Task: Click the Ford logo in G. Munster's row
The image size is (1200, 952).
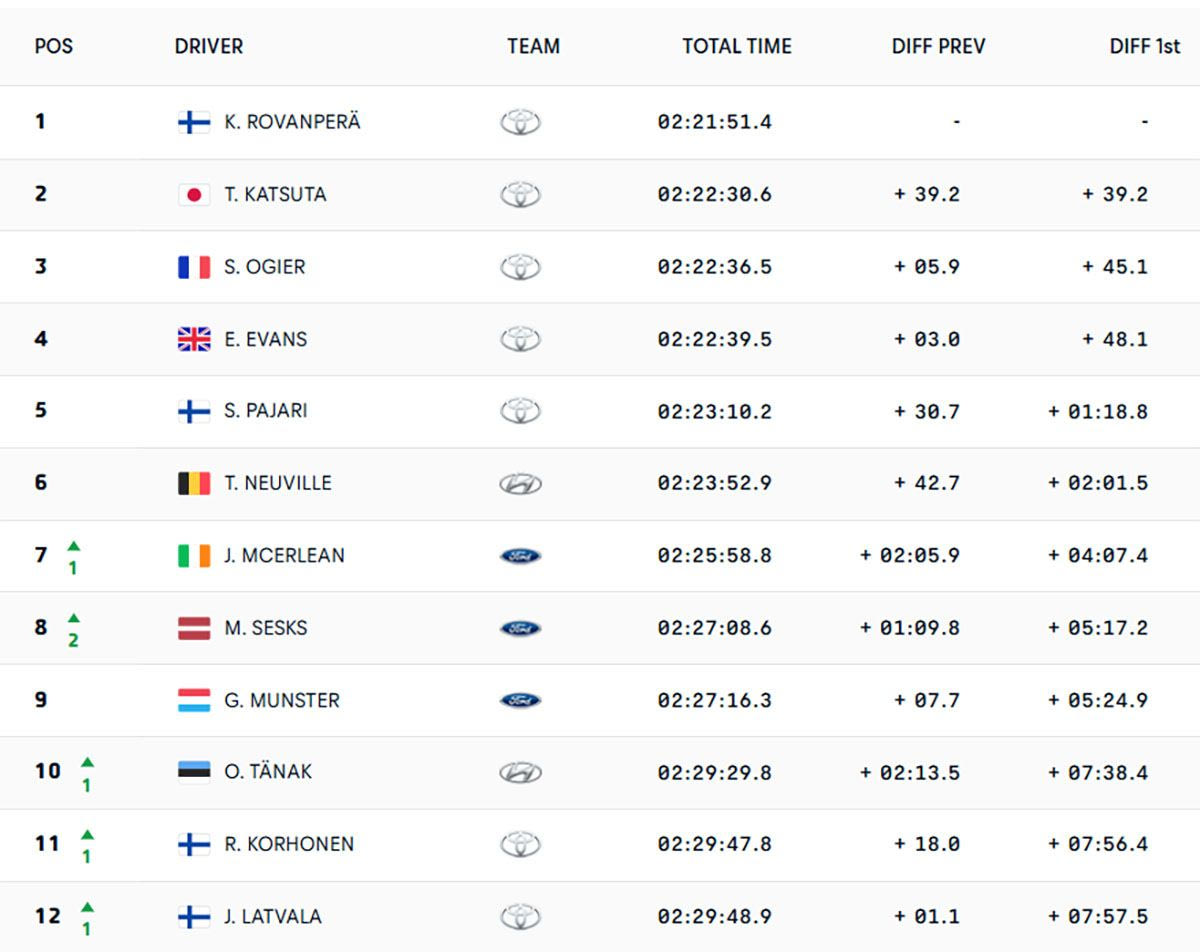Action: pos(520,700)
